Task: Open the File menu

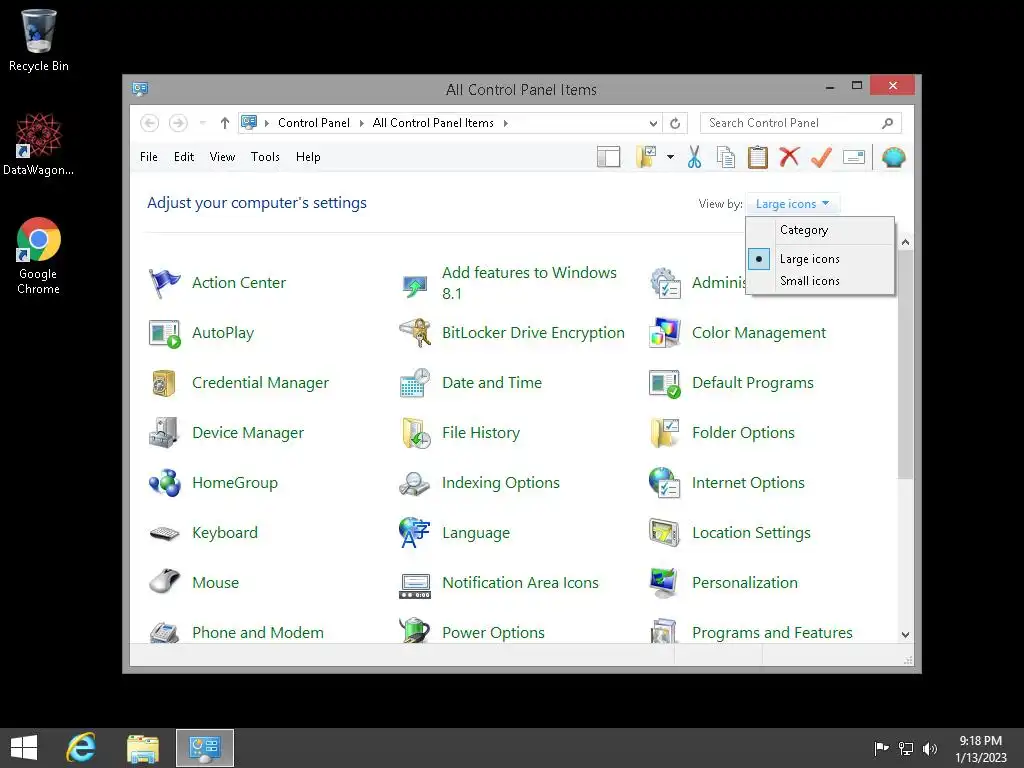Action: pos(149,157)
